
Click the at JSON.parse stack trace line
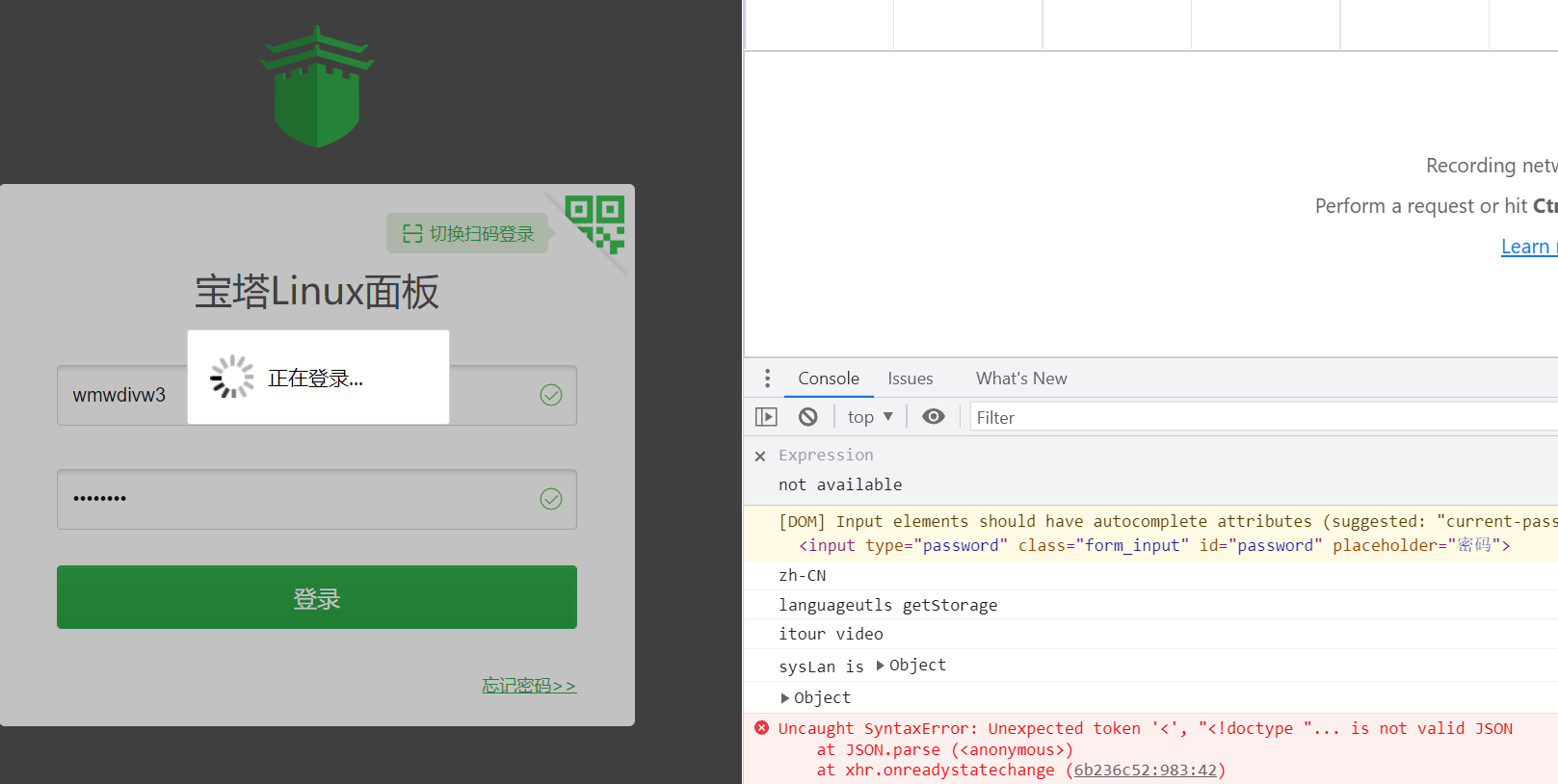[944, 750]
